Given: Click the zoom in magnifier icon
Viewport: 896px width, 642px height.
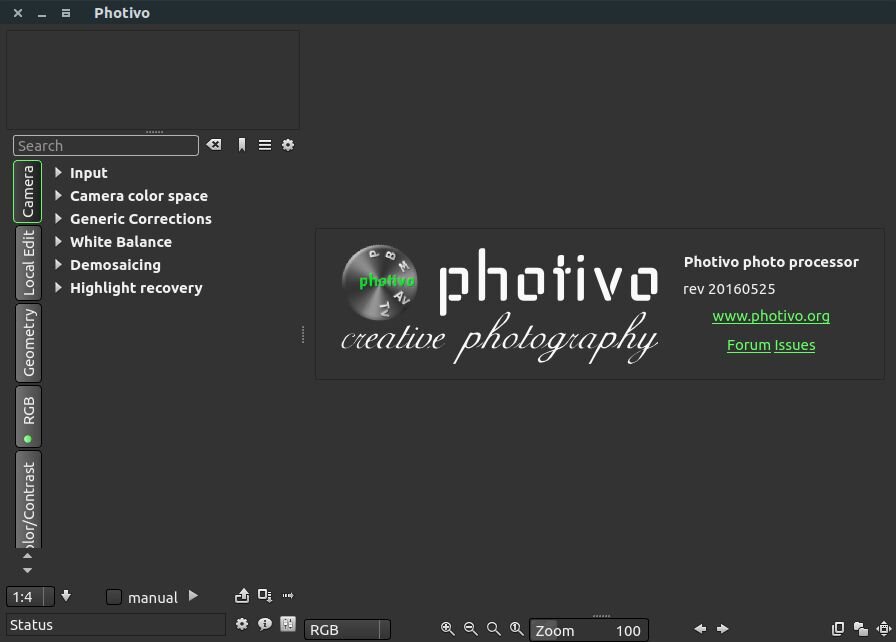Looking at the screenshot, I should click(447, 629).
